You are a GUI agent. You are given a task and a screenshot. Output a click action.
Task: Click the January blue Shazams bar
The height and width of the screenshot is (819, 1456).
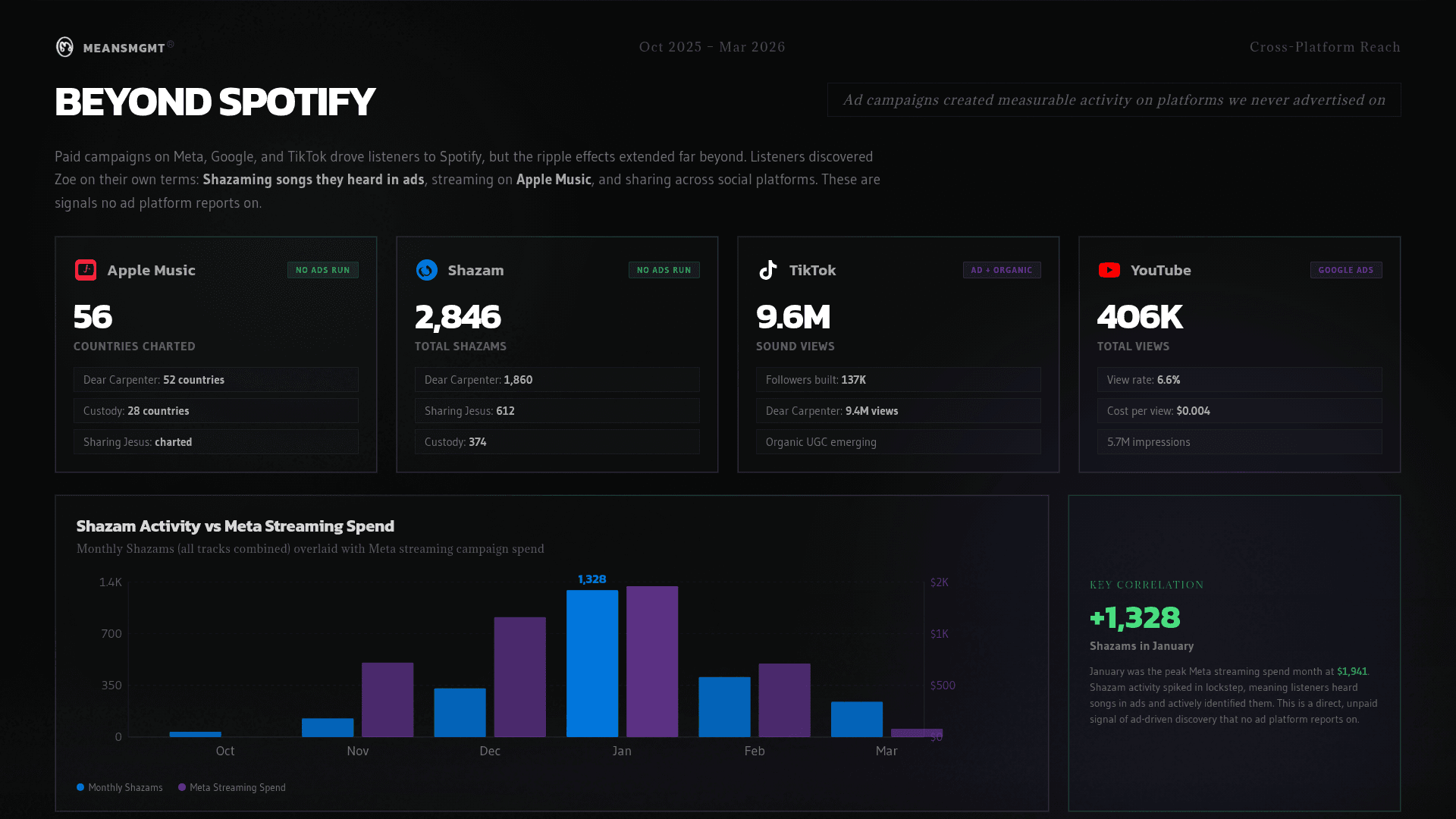coord(592,664)
